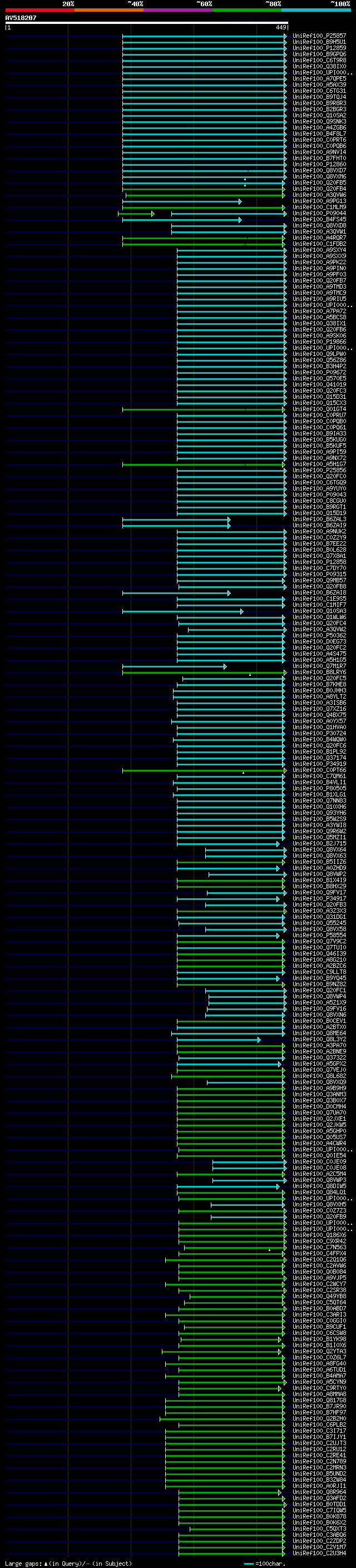This screenshot has width=356, height=1568.
Task: Select the UniRef100_Q10SA2 label
Action: click(319, 115)
